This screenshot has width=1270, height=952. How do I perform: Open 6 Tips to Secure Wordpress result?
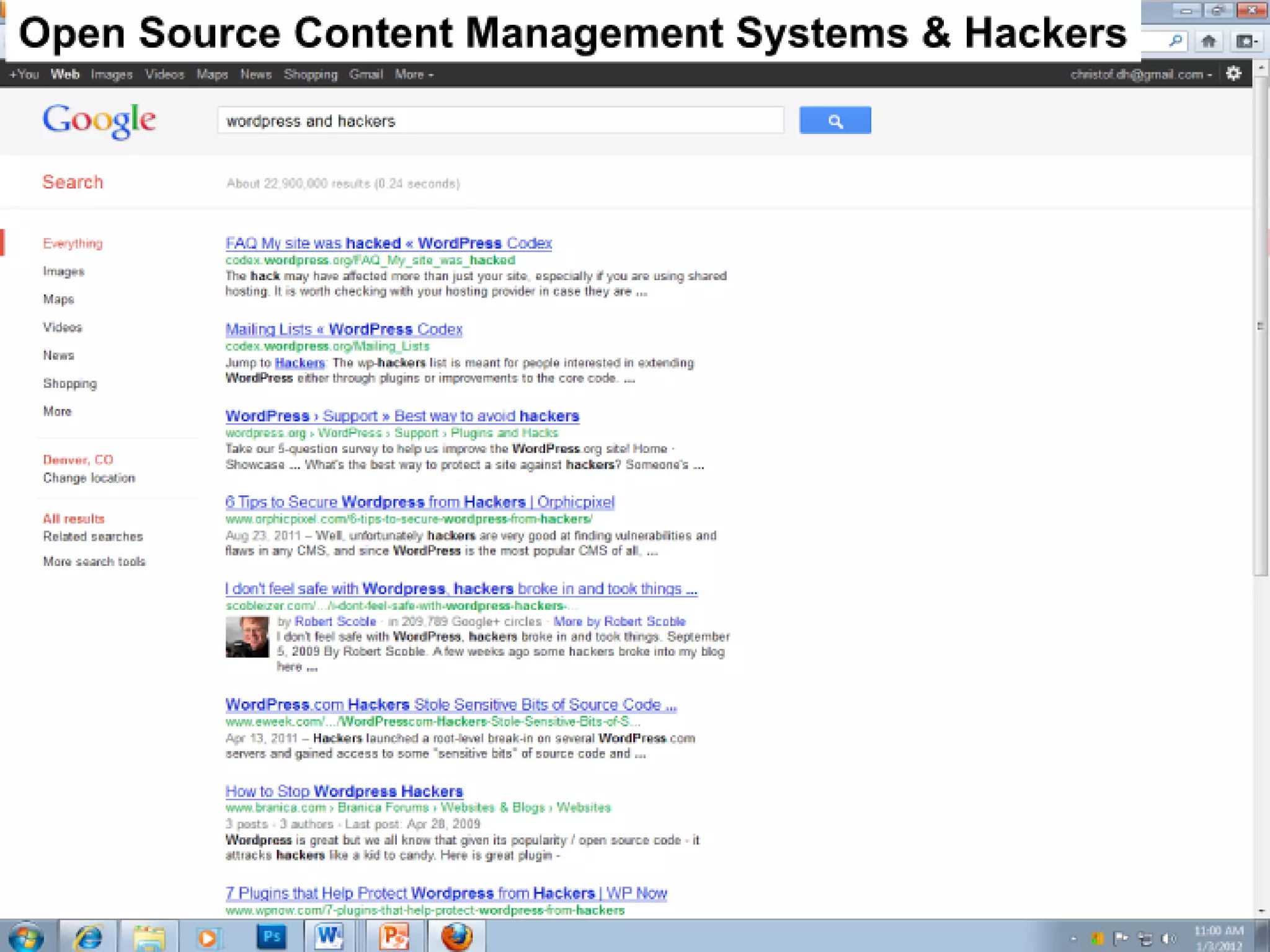pos(420,502)
